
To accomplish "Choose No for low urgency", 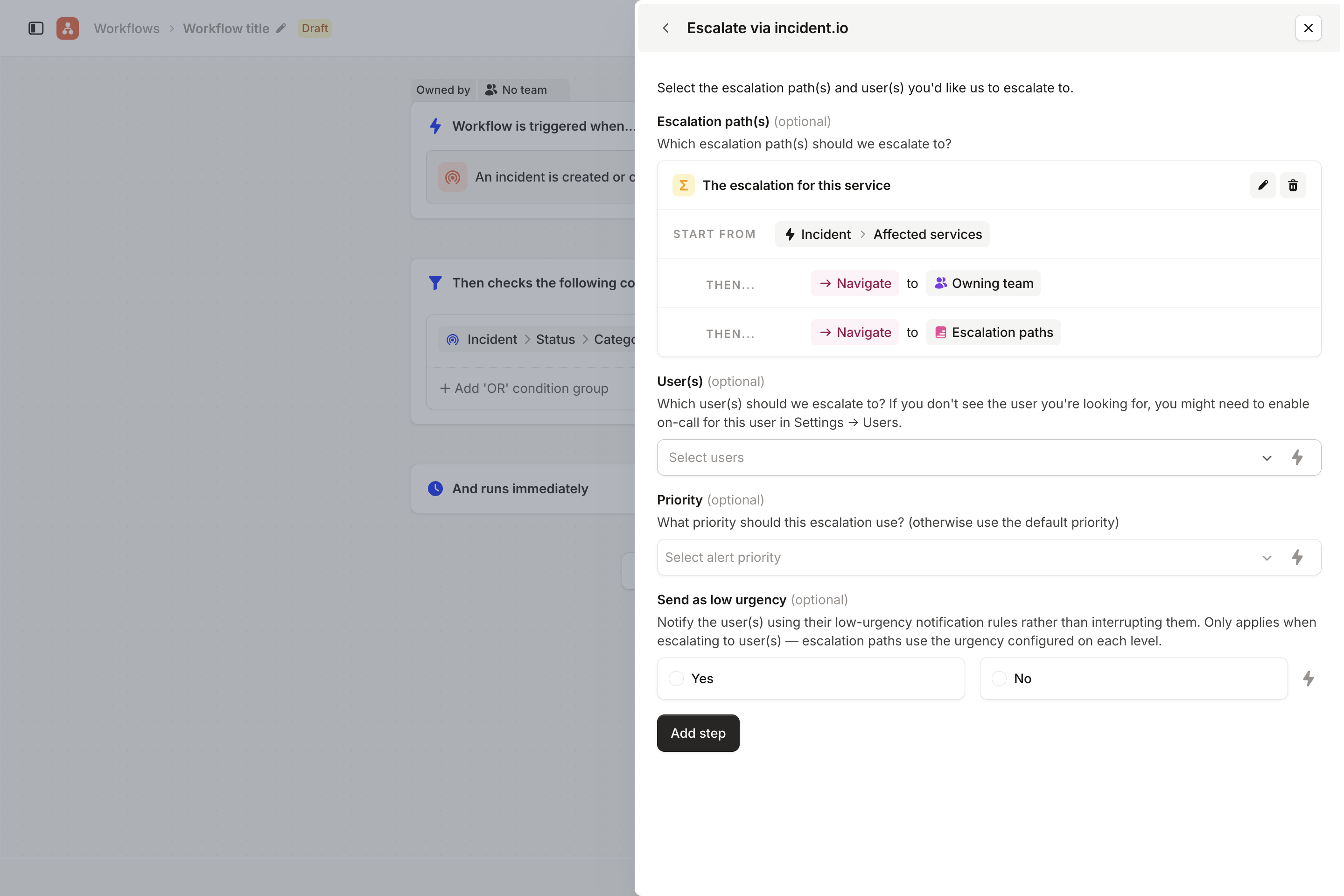I will (x=1134, y=678).
